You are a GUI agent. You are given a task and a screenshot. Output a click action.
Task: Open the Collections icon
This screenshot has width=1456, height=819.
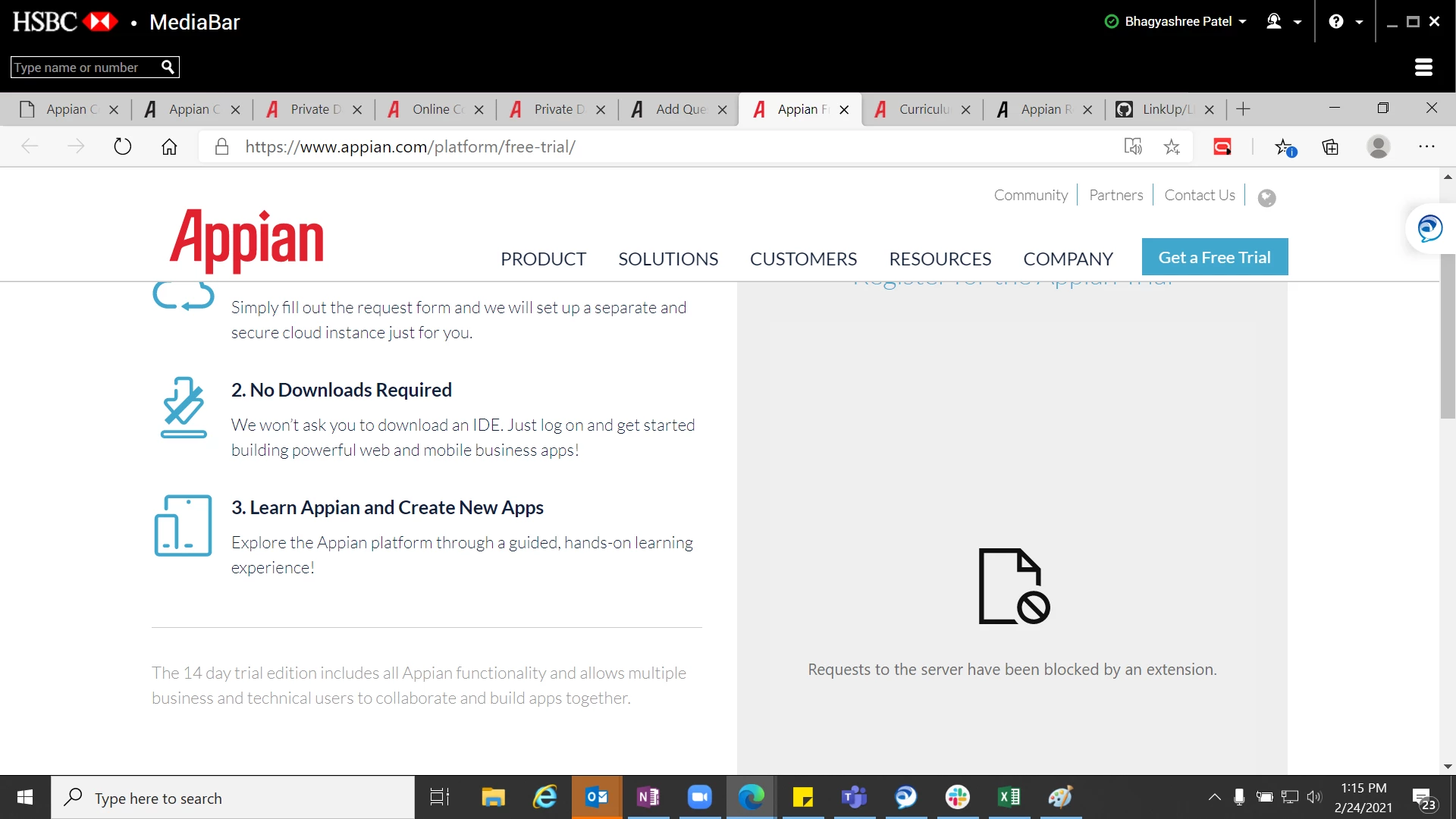point(1330,146)
